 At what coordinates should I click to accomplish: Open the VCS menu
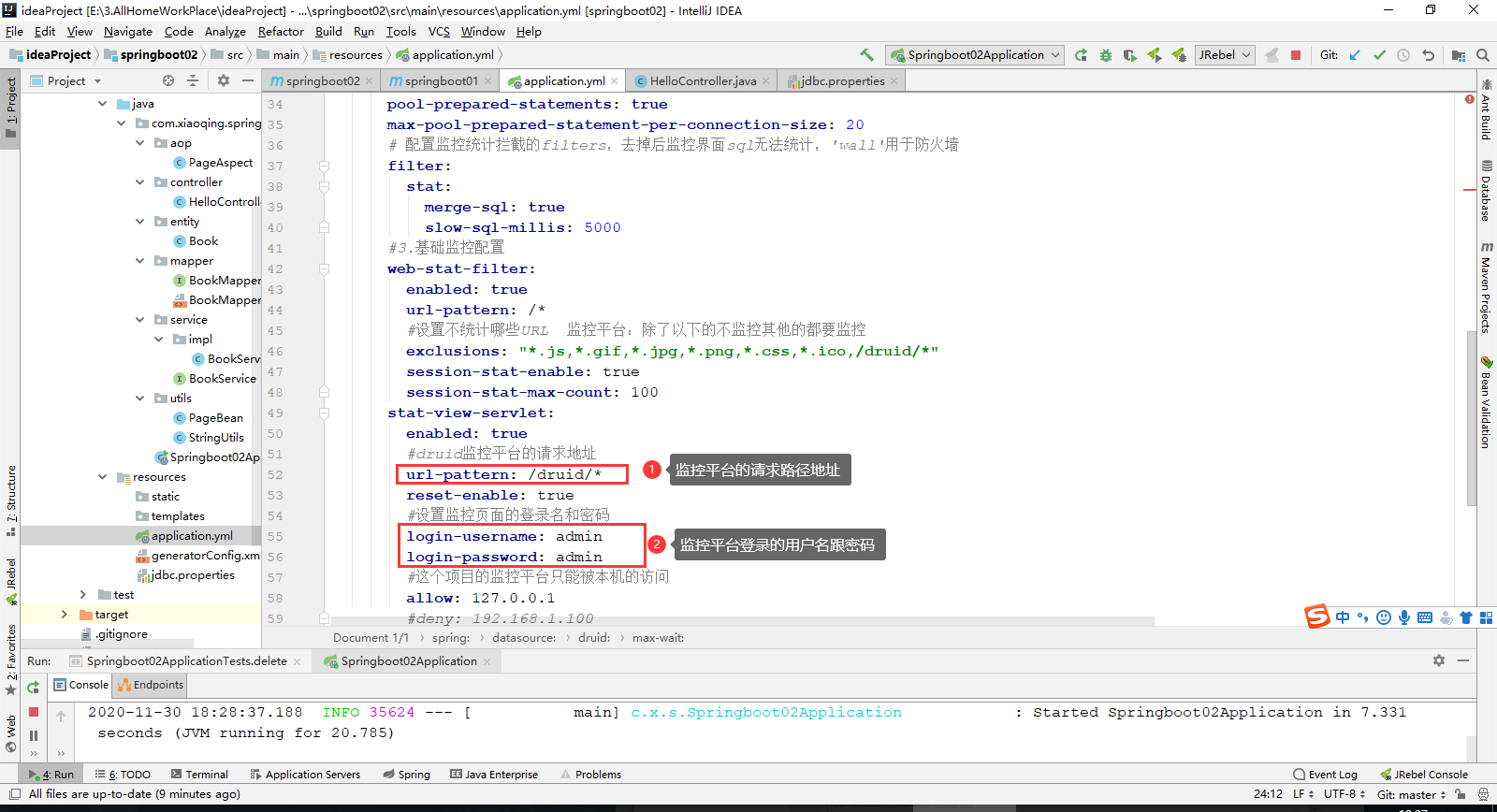tap(439, 31)
